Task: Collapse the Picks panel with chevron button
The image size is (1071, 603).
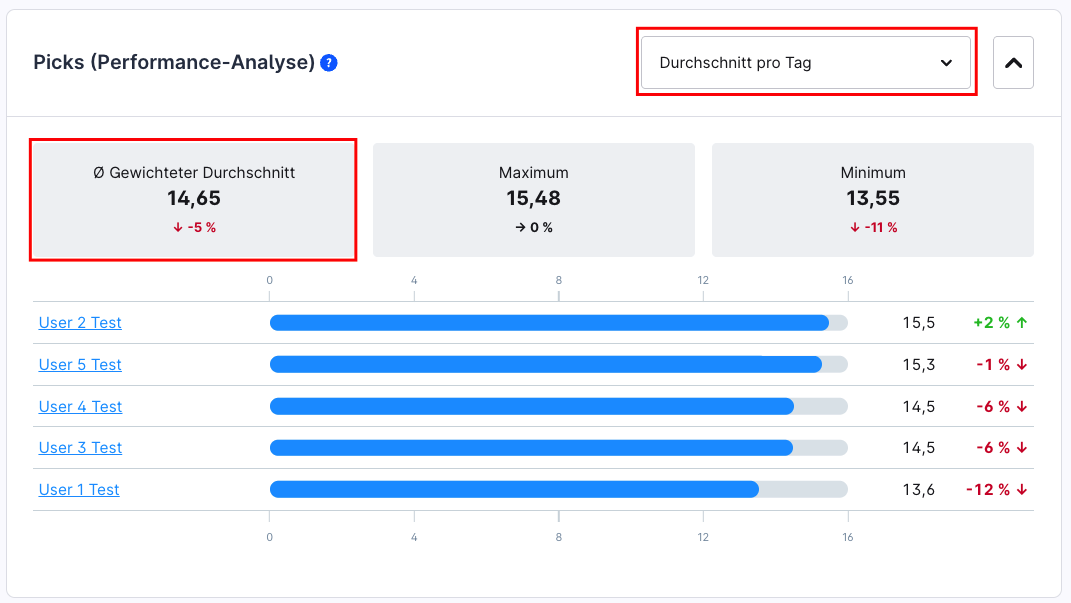Action: (1013, 63)
